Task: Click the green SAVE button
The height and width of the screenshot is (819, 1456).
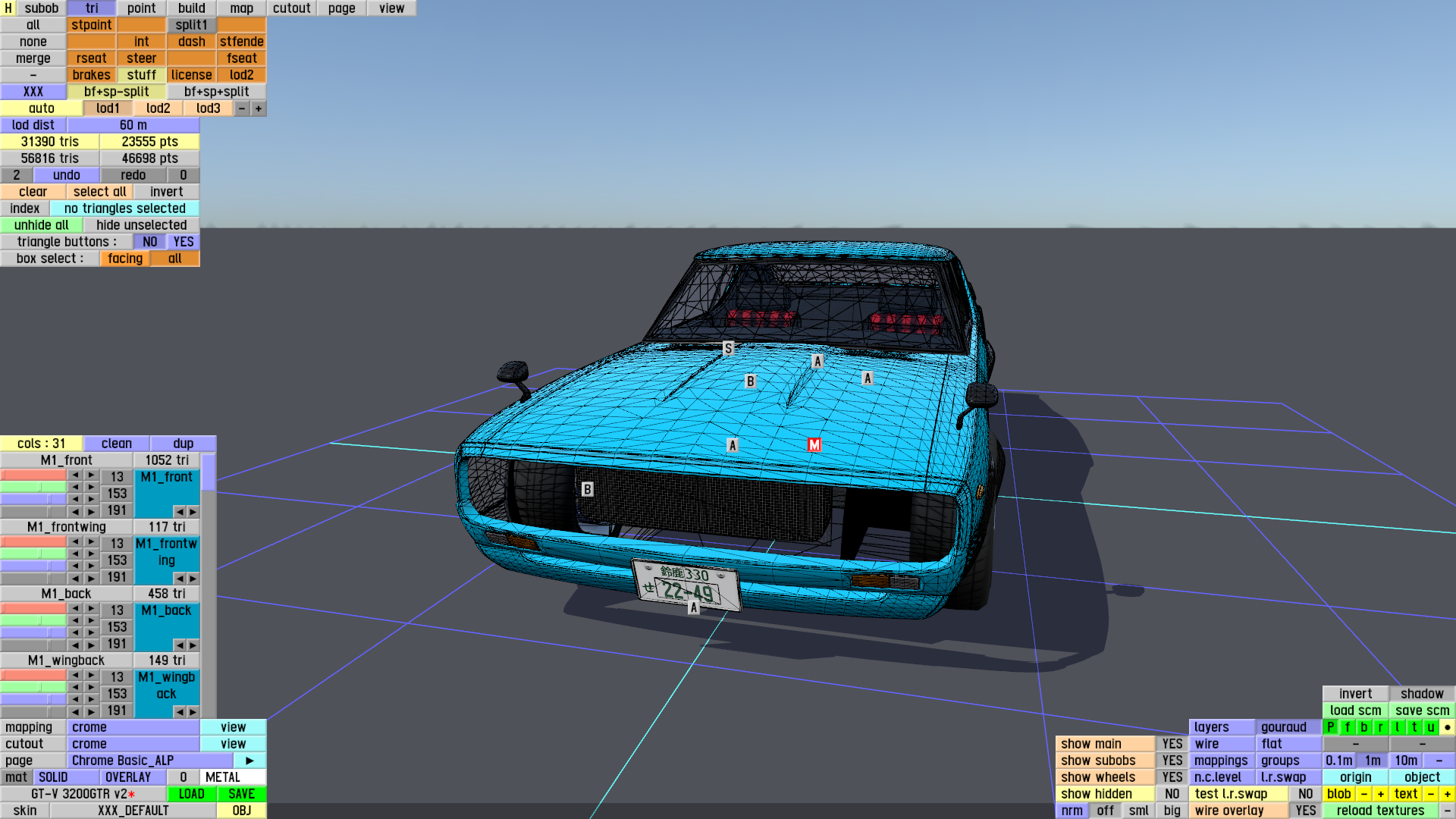Action: (x=241, y=794)
